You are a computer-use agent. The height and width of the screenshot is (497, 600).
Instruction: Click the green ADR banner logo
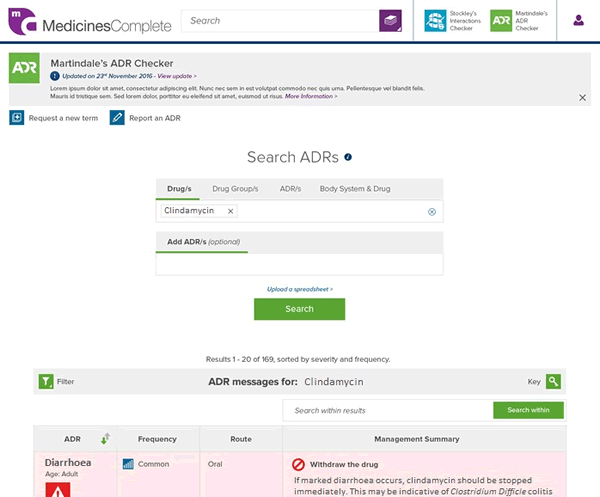(24, 68)
